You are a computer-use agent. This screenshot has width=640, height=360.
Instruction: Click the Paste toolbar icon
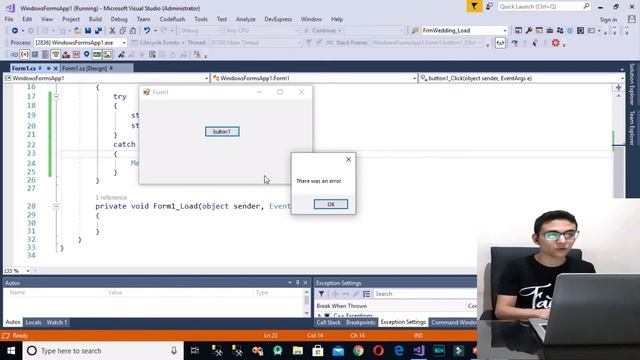(x=133, y=31)
